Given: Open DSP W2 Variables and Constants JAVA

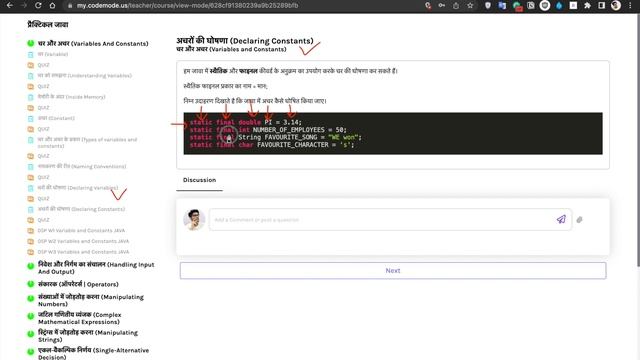Looking at the screenshot, I should (83, 241).
